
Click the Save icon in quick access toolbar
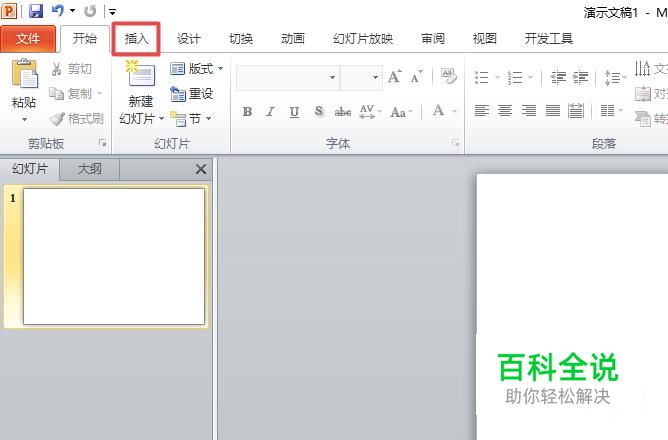tap(36, 11)
